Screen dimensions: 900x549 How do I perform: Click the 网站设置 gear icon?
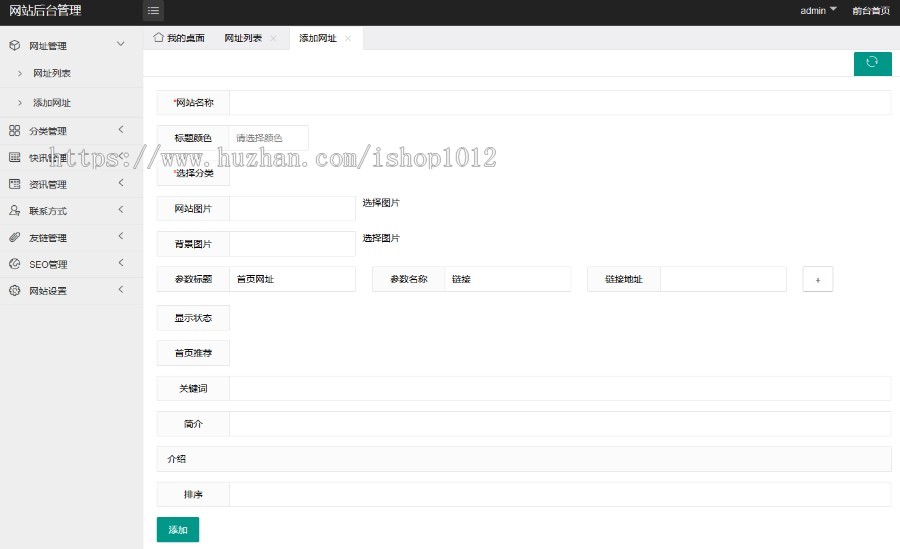14,291
